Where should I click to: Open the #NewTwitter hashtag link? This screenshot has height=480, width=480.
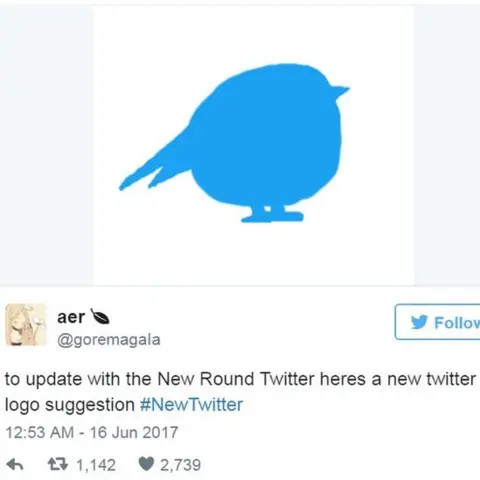(191, 405)
